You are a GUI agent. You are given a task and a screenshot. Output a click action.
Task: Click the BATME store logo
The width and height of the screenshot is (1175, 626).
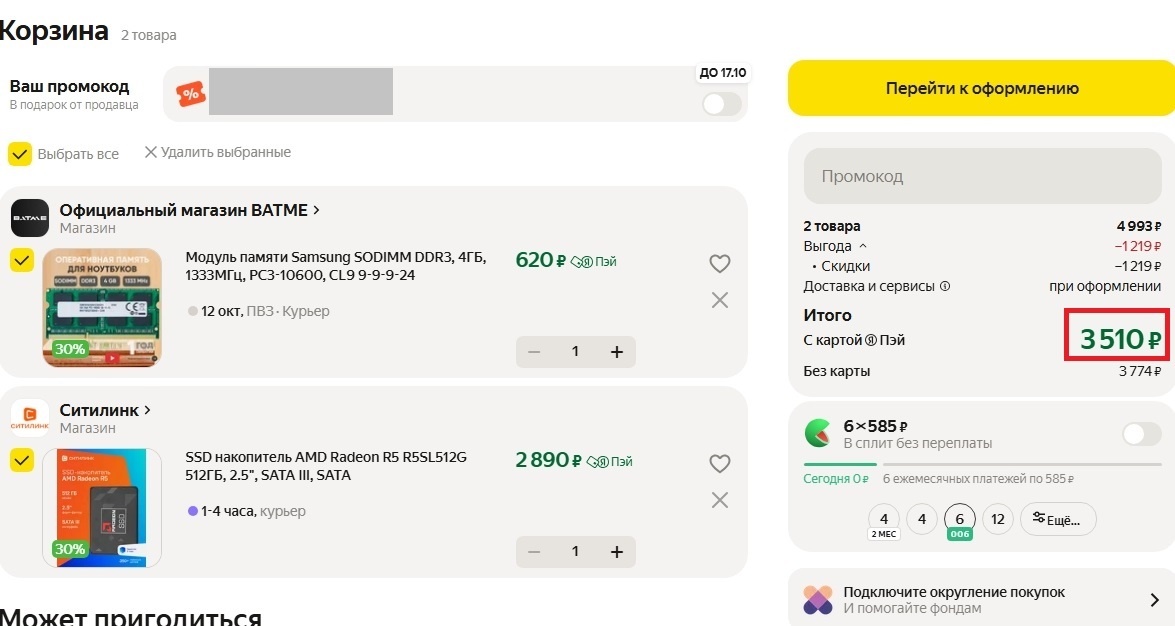(x=28, y=216)
